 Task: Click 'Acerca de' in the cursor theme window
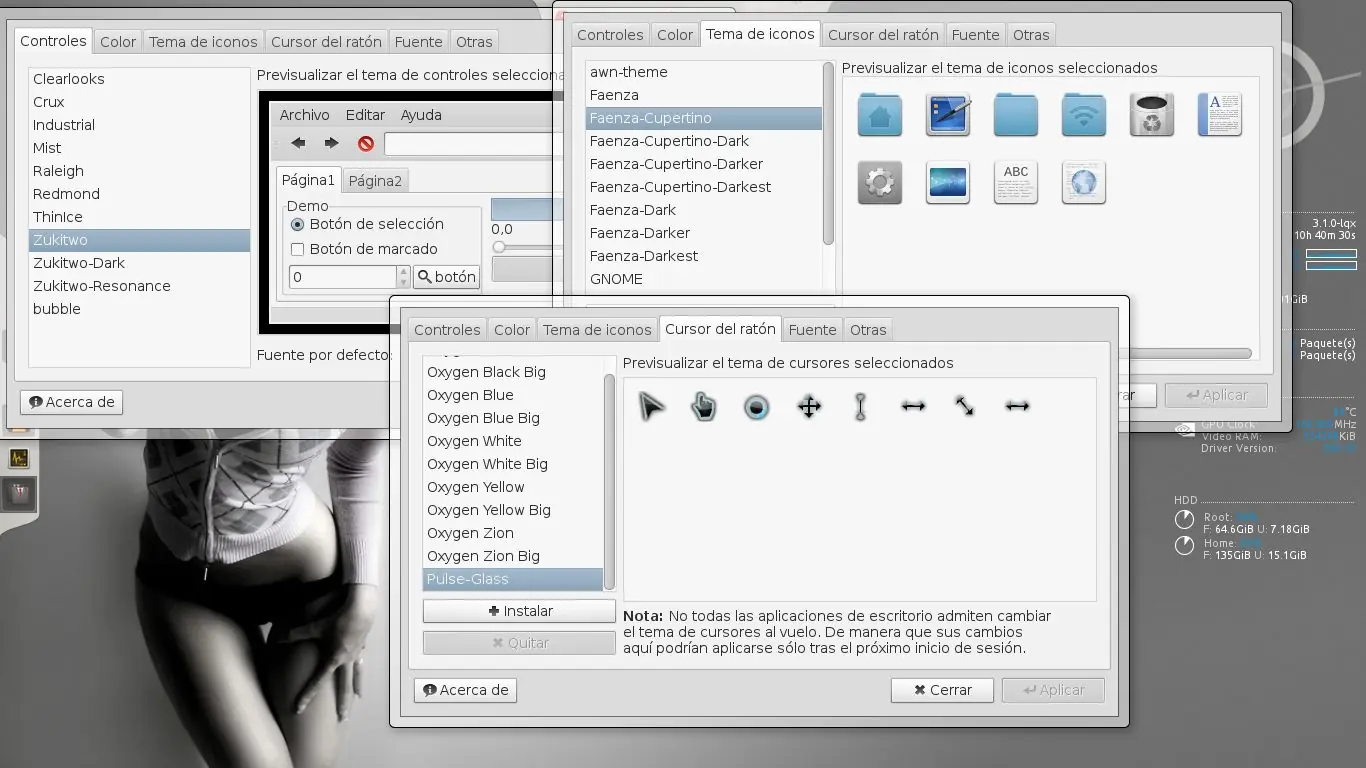[x=465, y=690]
